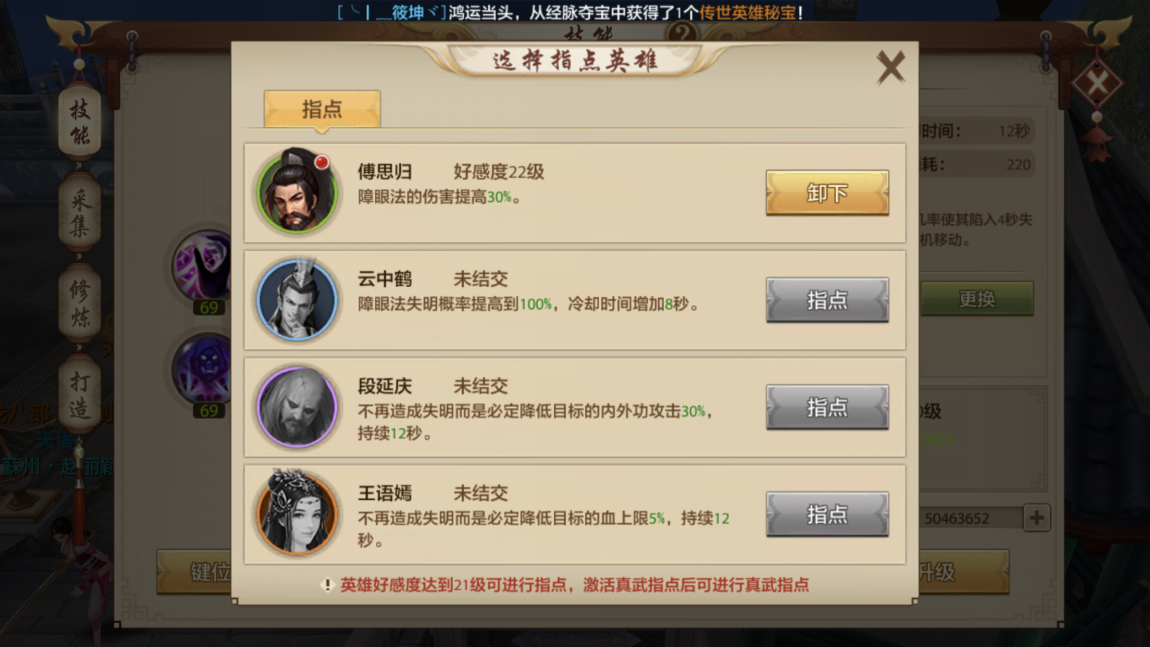Close the 选择指点英雄 dialog

890,67
